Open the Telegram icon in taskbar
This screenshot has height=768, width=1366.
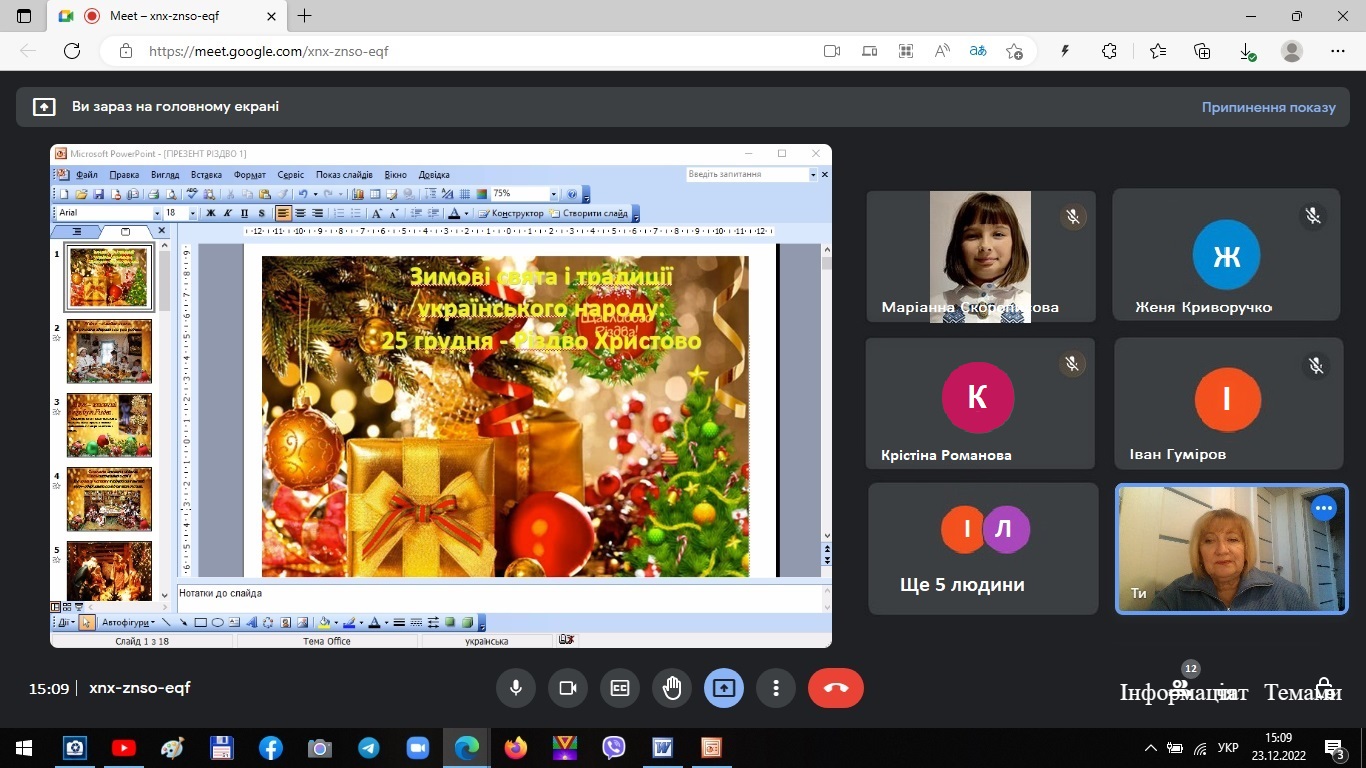[x=368, y=748]
